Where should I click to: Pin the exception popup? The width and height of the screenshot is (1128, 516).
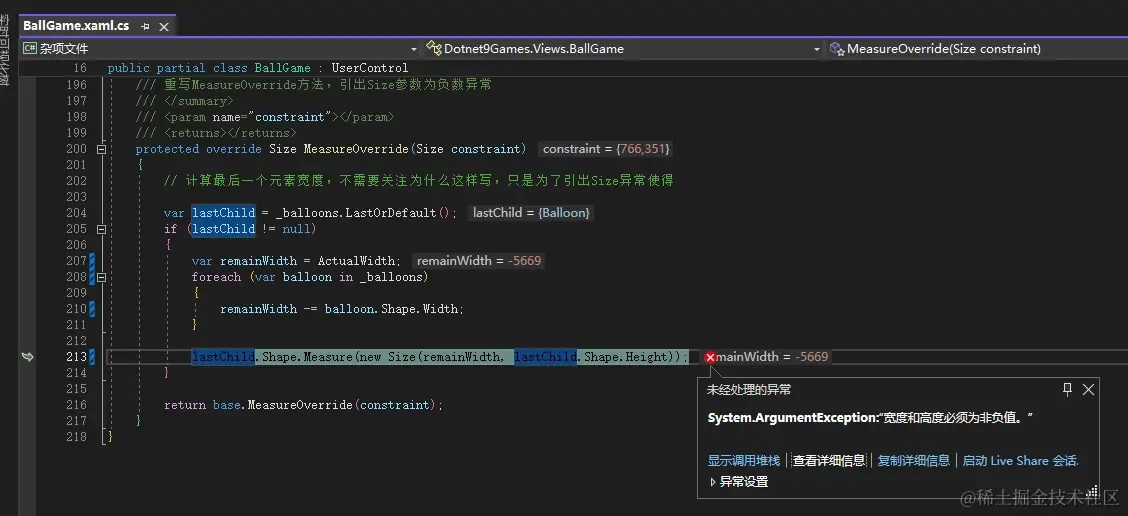(1068, 389)
